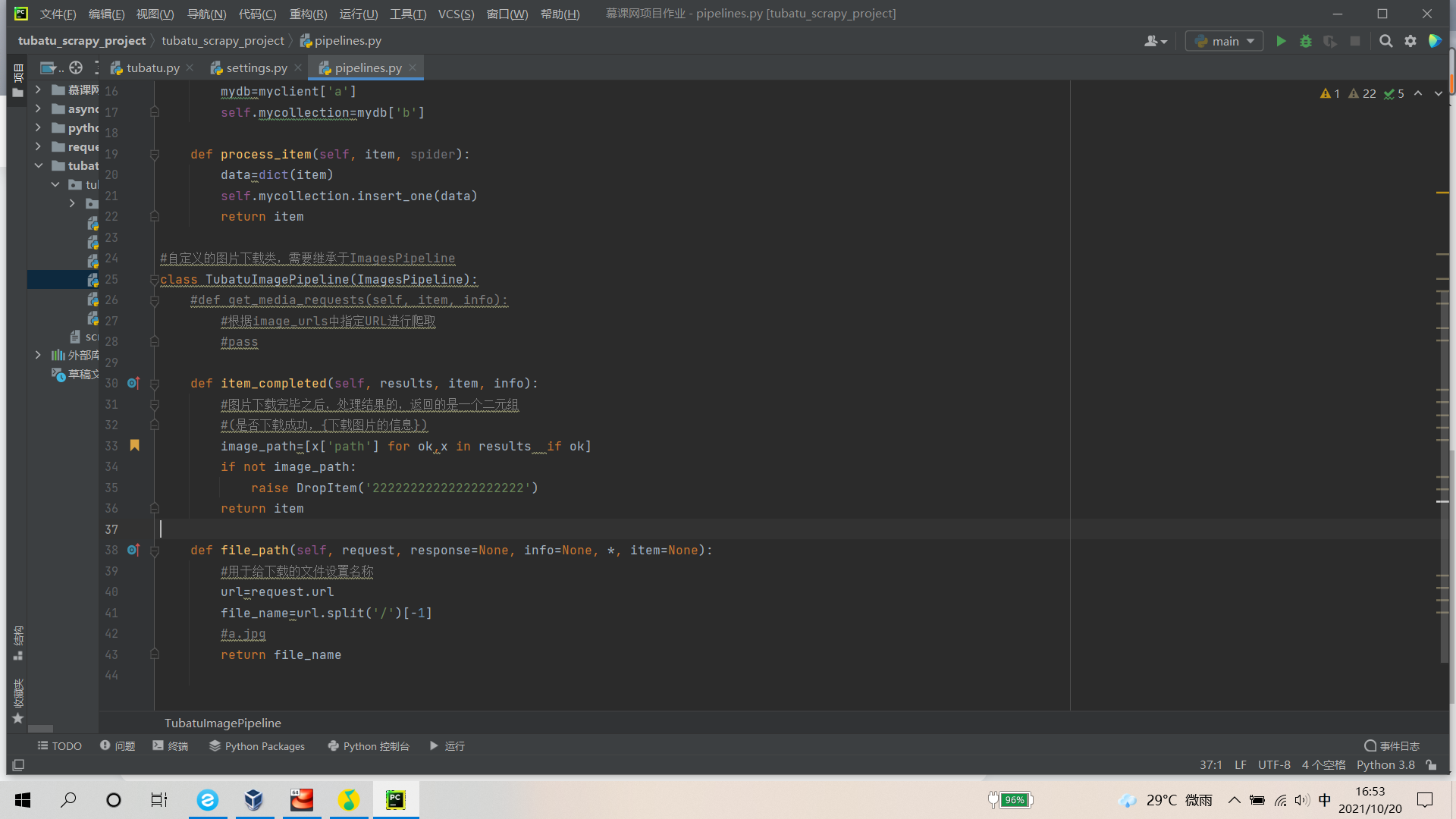Open the 运行(U) menu

tap(358, 14)
